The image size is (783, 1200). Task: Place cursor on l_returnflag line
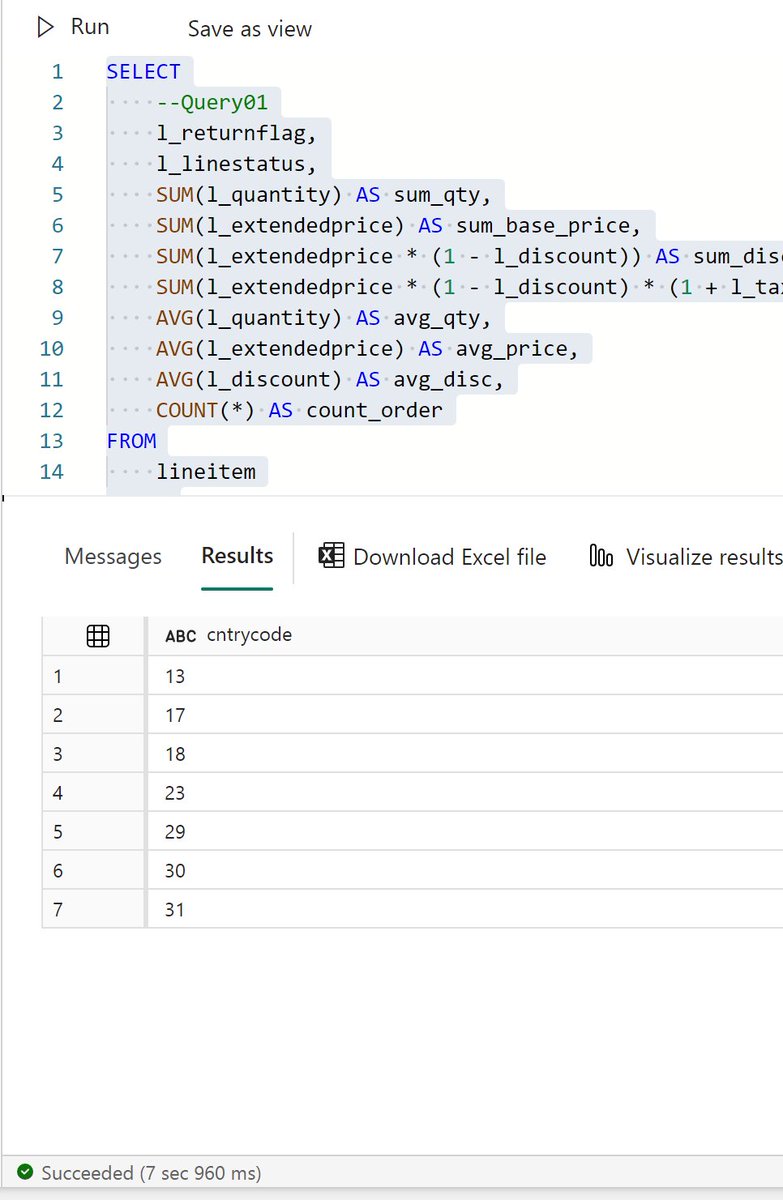coord(236,133)
